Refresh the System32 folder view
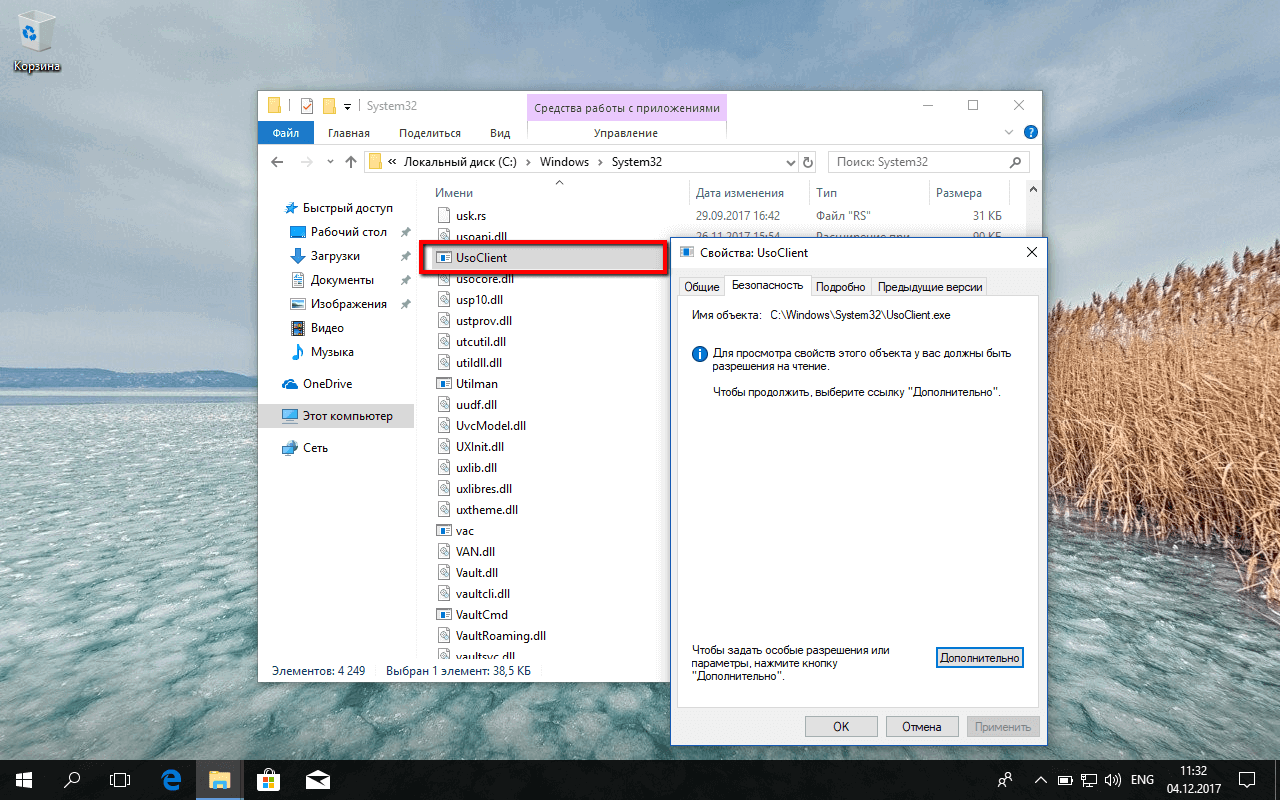Image resolution: width=1280 pixels, height=800 pixels. tap(808, 161)
